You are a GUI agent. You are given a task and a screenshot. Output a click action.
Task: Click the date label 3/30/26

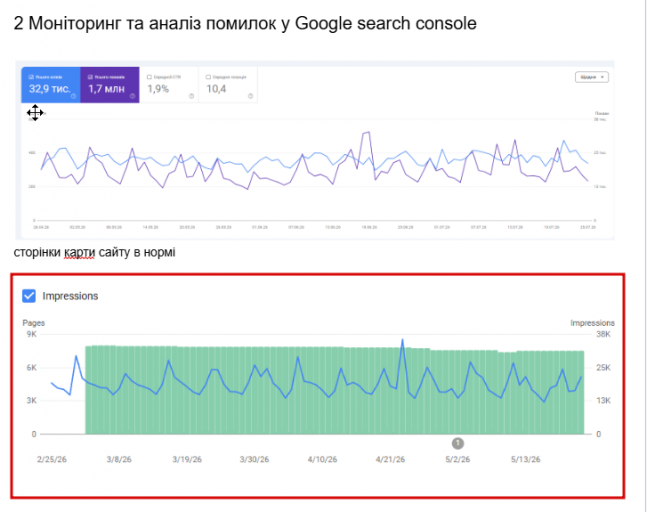pos(254,459)
